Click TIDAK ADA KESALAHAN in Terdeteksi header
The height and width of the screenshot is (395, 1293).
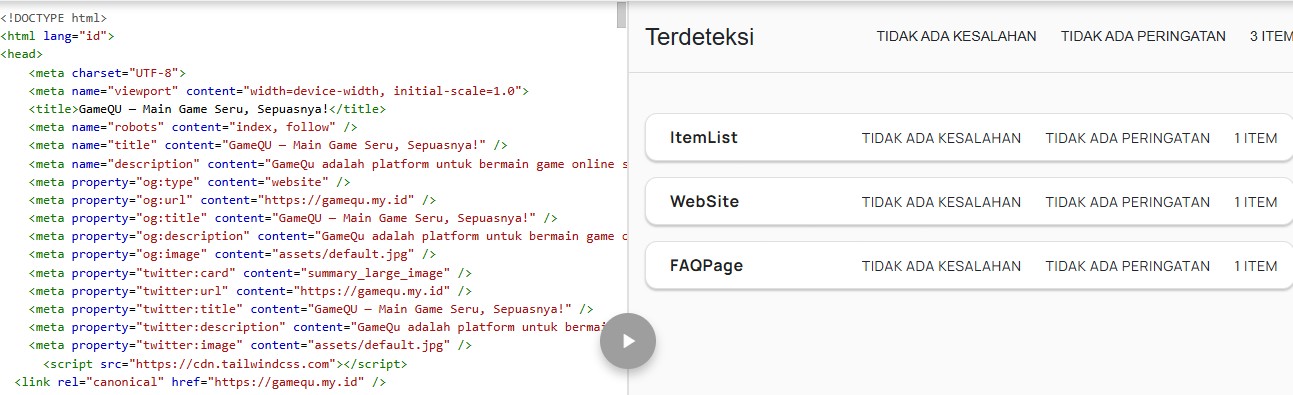pos(956,36)
